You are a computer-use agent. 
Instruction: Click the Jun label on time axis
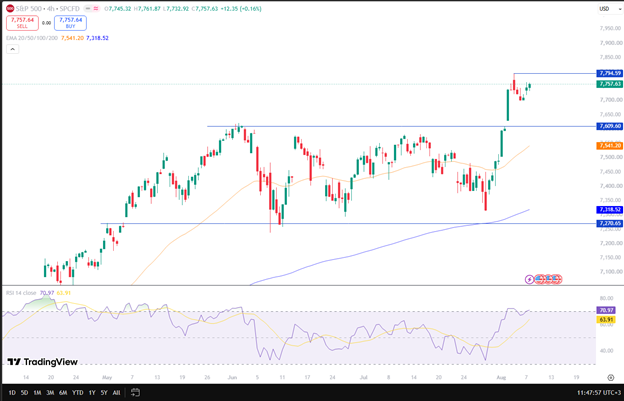[x=232, y=377]
